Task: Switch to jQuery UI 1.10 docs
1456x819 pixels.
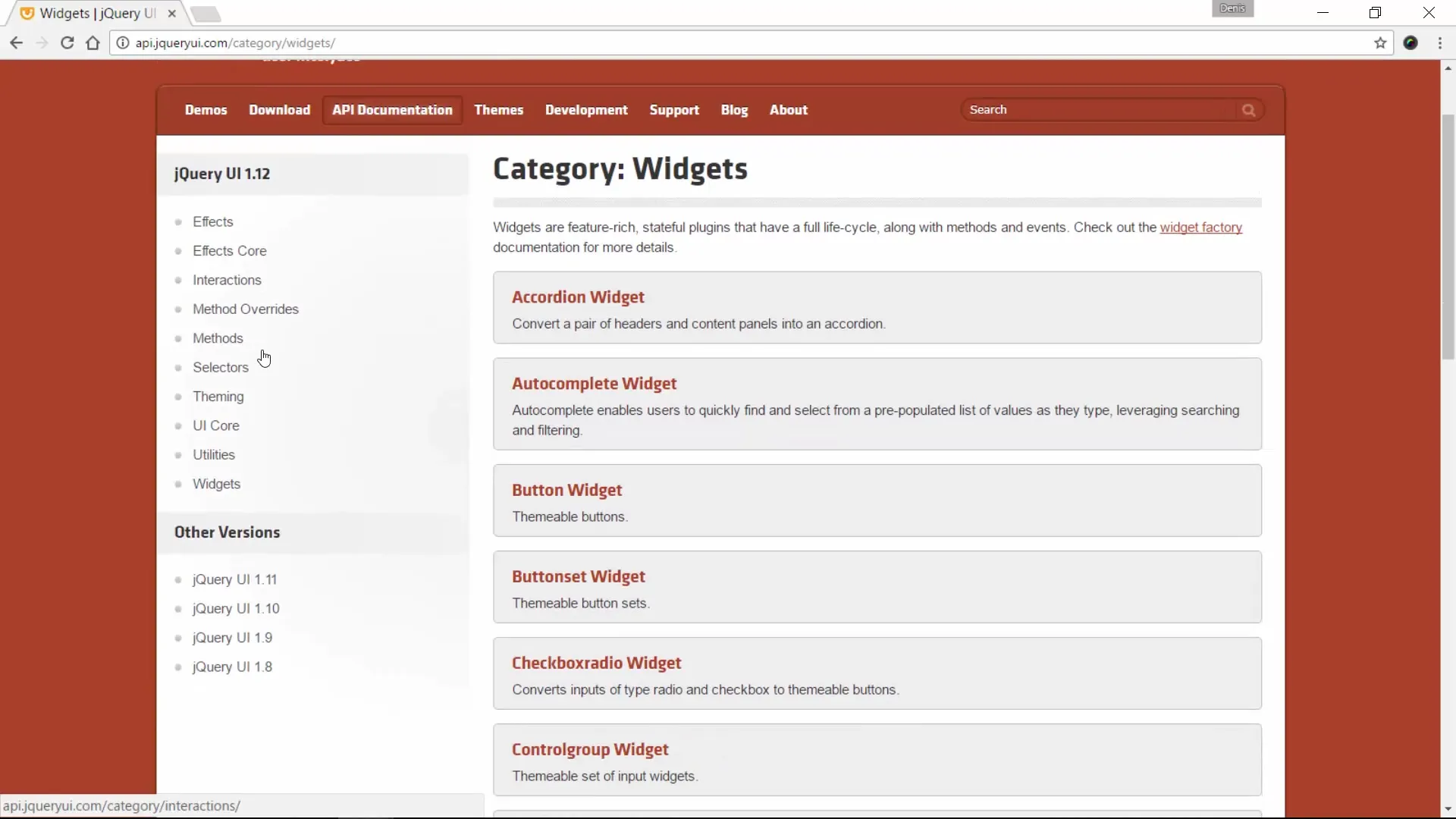Action: tap(236, 609)
